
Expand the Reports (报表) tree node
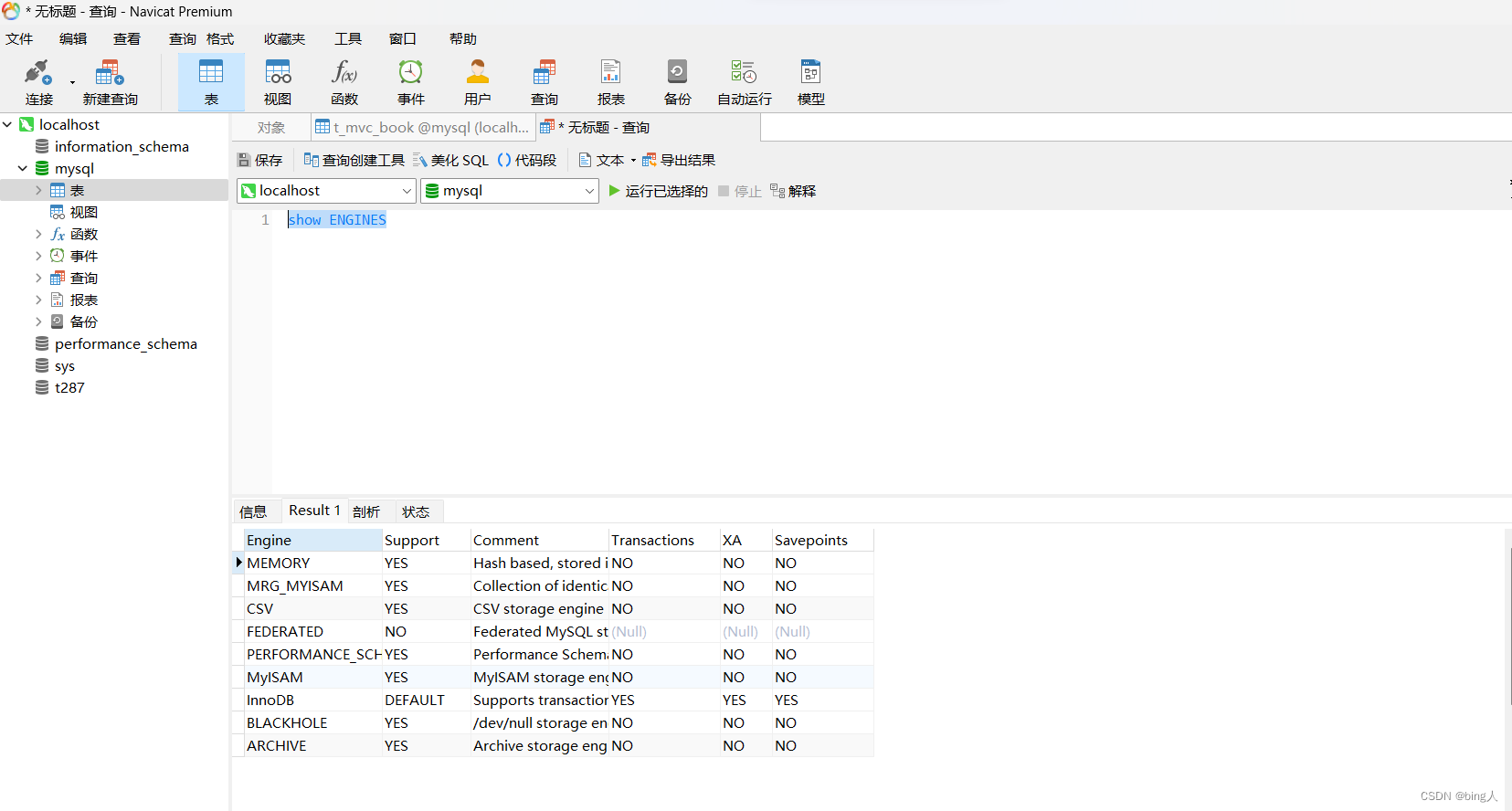(38, 300)
